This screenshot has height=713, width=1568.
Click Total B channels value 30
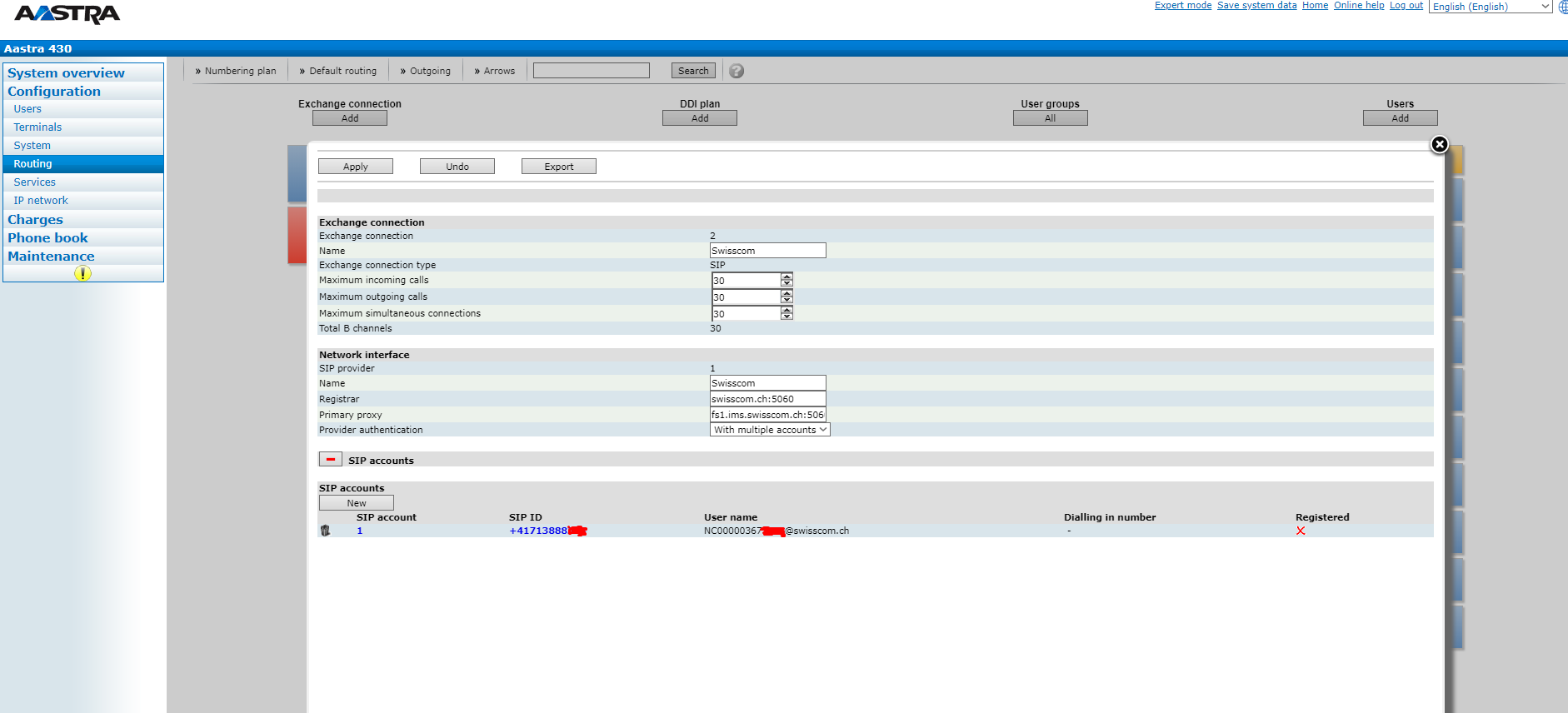716,328
